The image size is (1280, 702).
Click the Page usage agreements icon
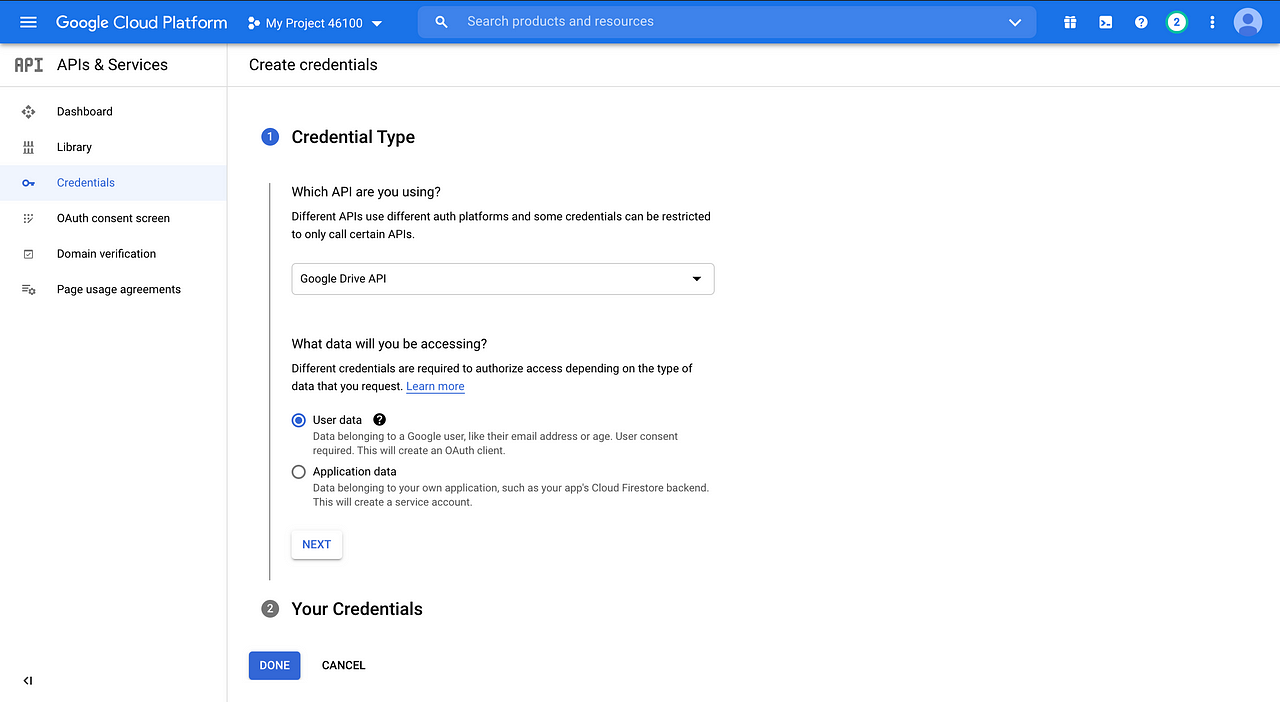point(28,289)
